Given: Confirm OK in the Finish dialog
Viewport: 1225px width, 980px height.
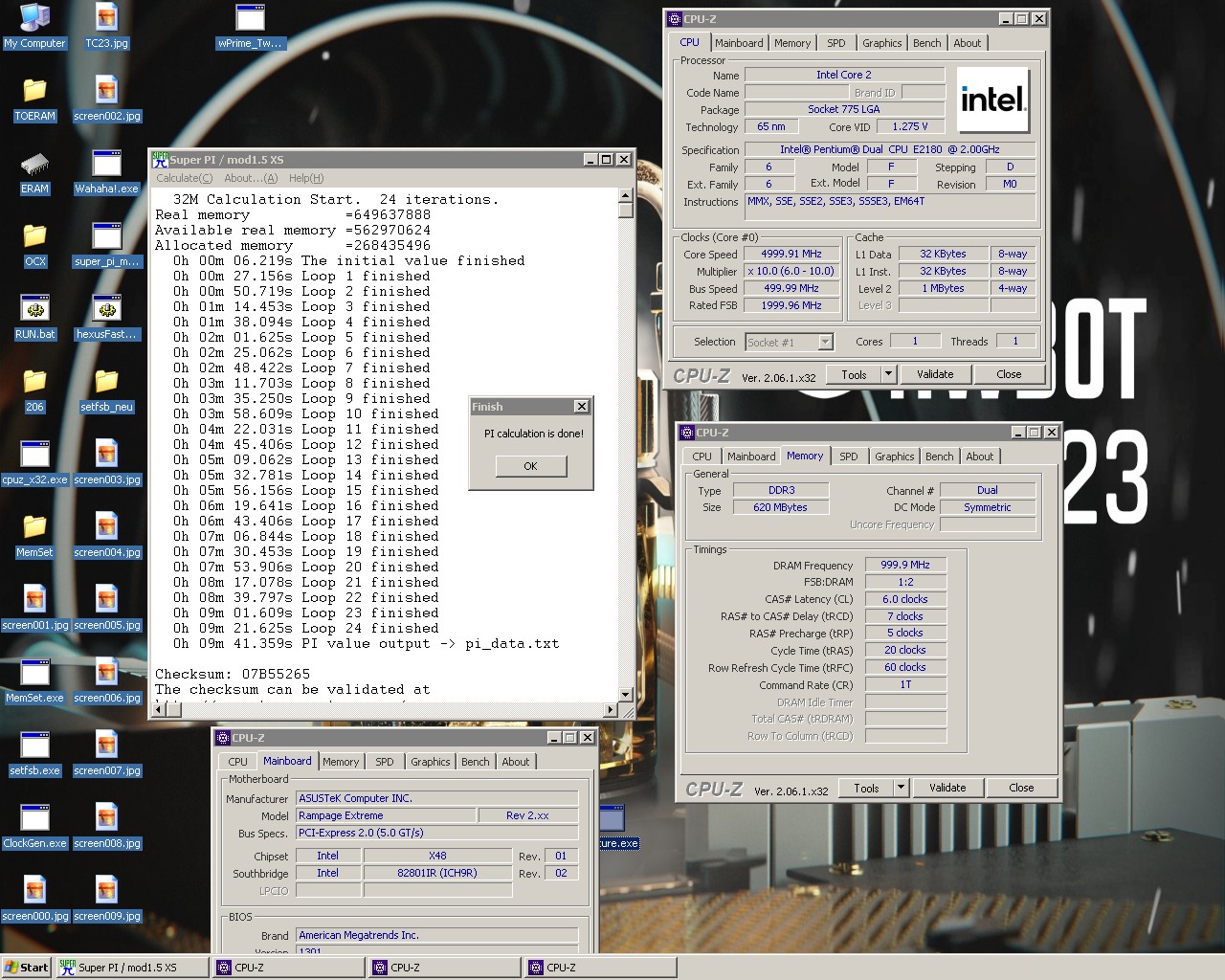Looking at the screenshot, I should click(531, 466).
